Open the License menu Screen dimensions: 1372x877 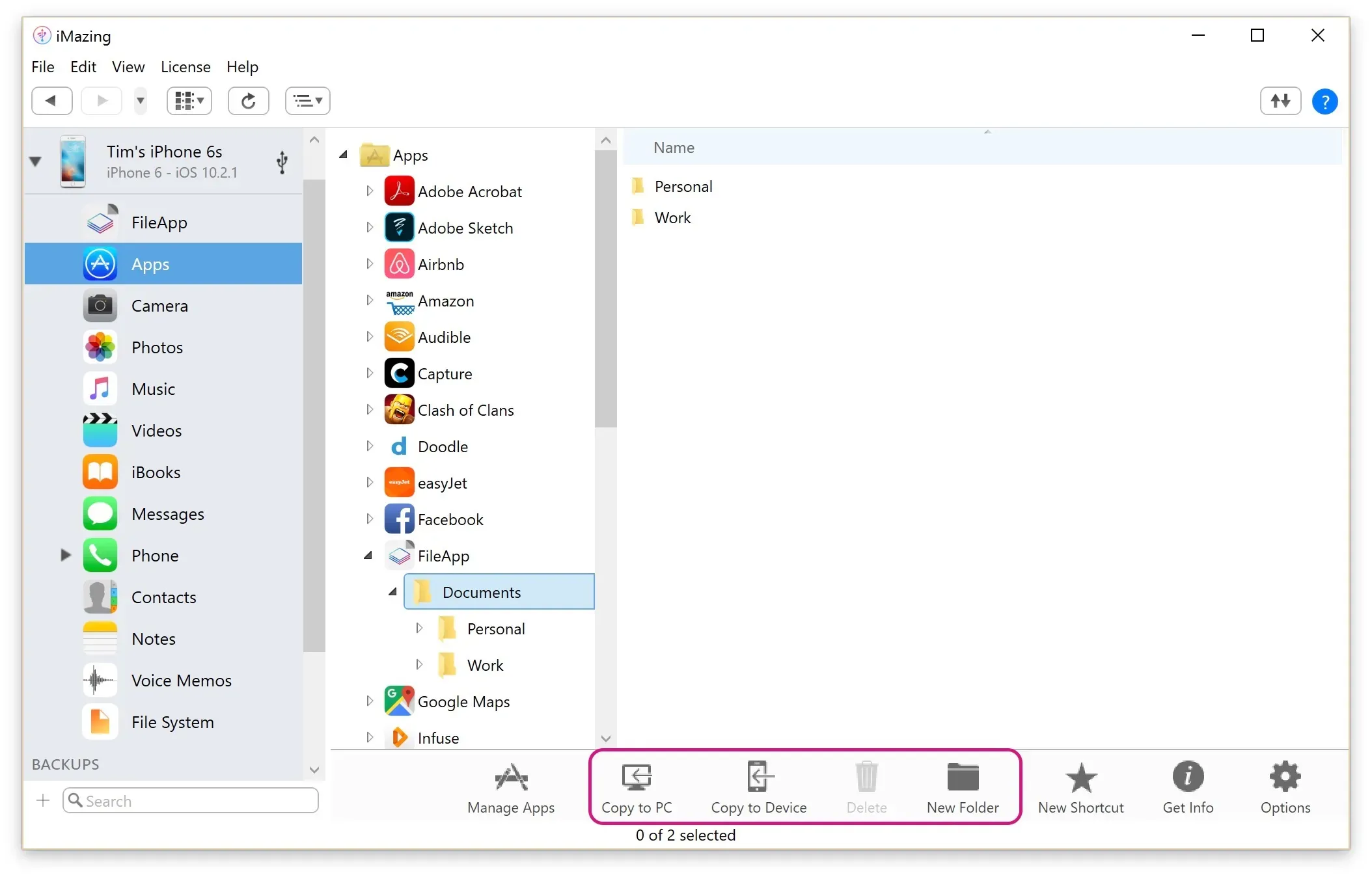(185, 67)
